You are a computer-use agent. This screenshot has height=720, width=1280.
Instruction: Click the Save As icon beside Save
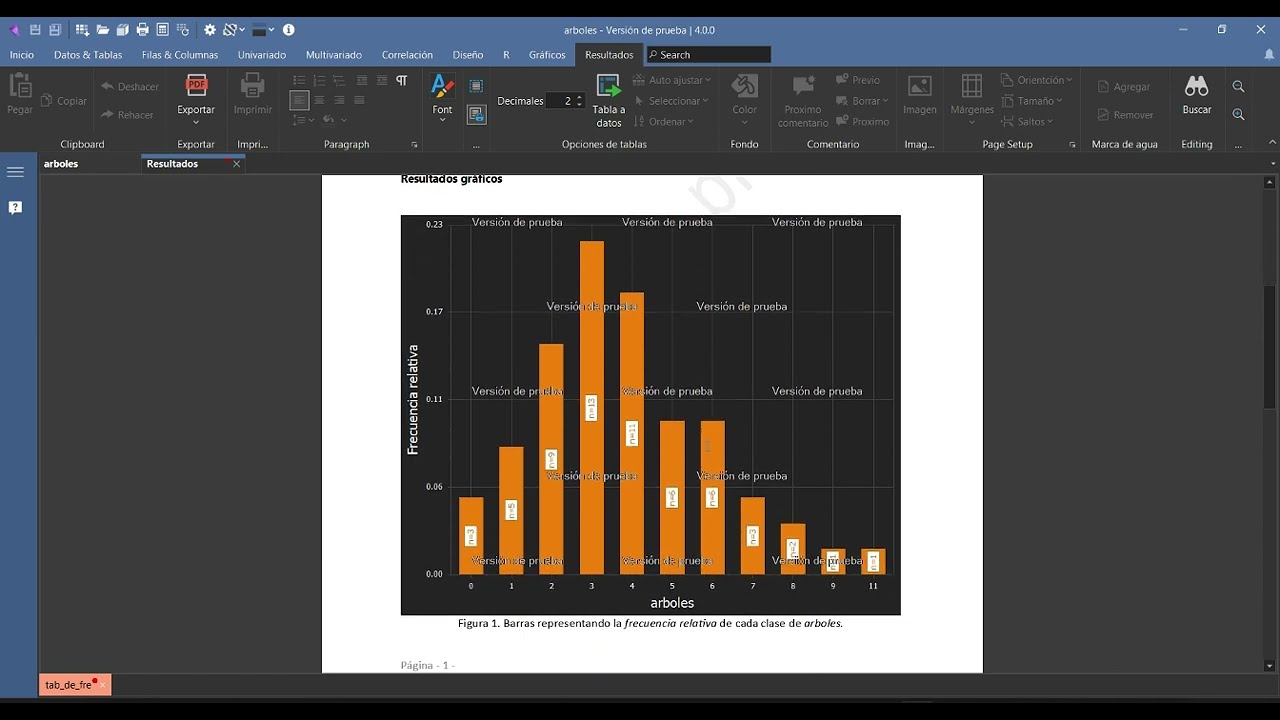pos(55,30)
